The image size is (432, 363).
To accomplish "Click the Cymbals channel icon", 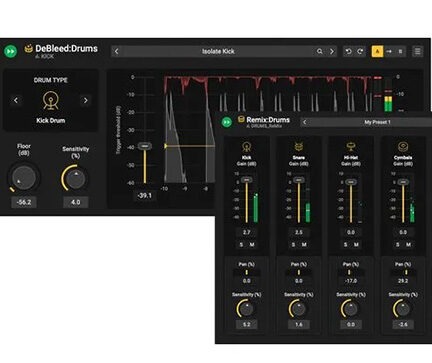I will pos(403,147).
